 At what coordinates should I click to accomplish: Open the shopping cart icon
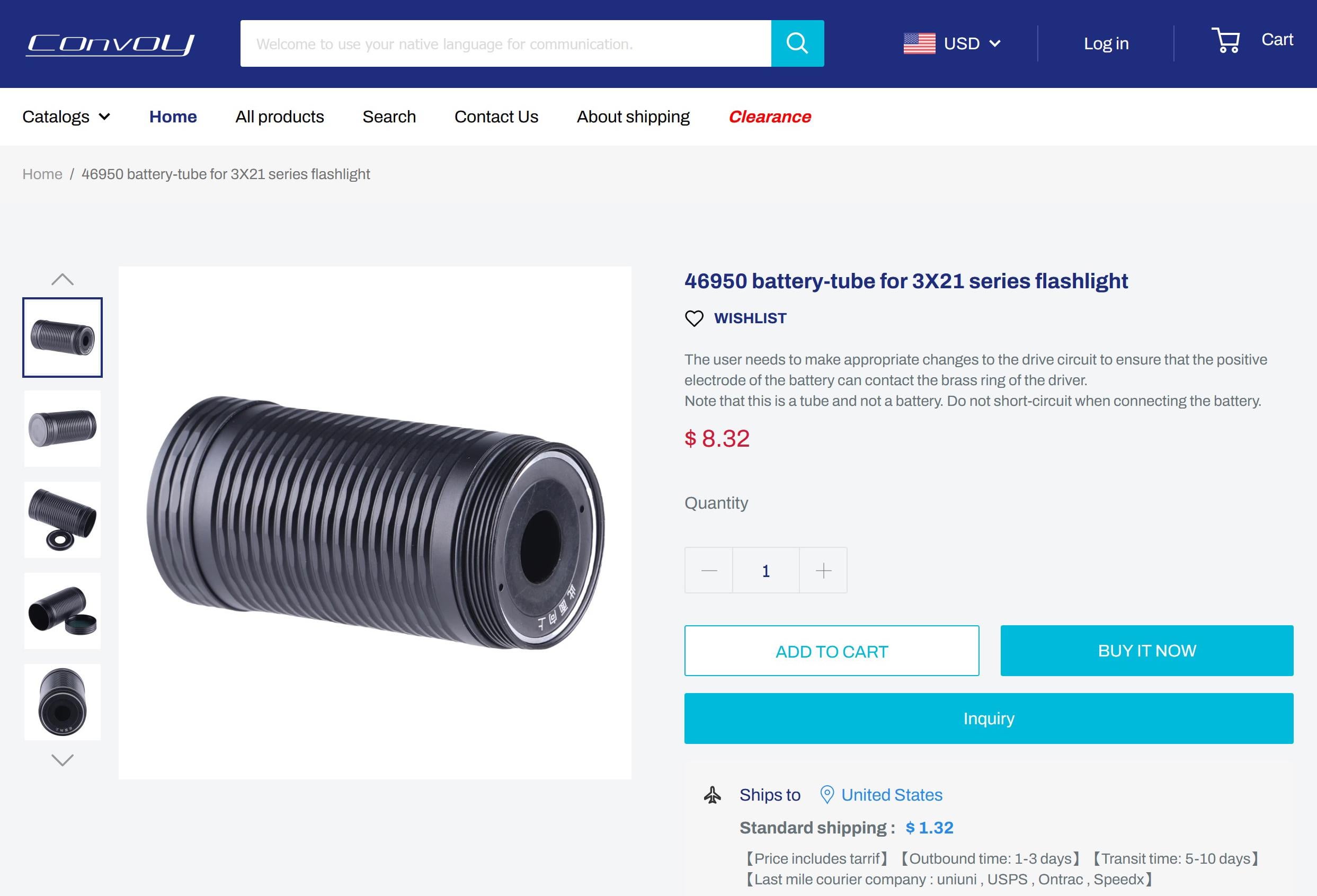[x=1225, y=40]
